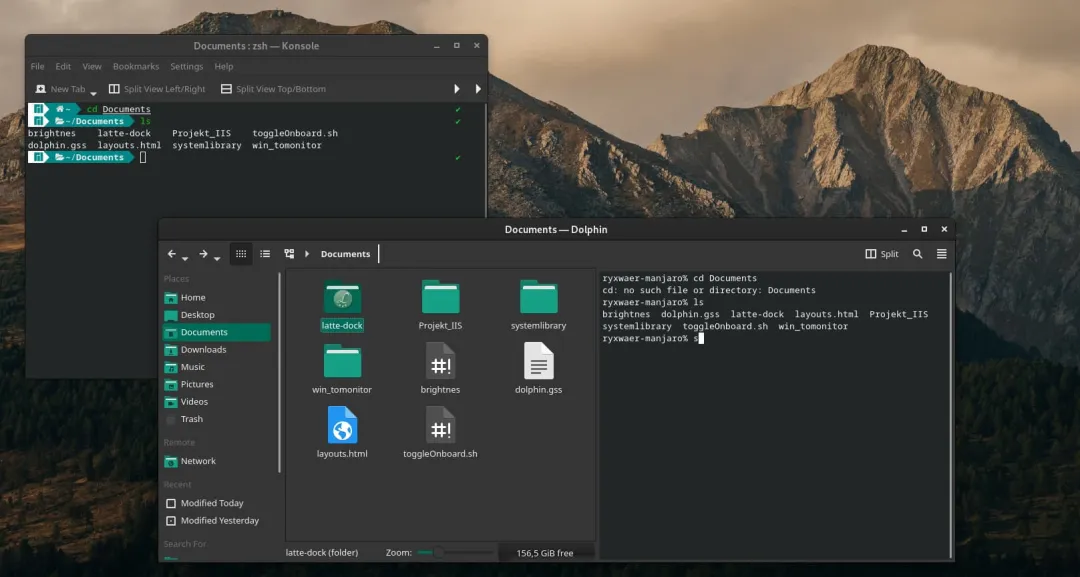Select the latte-dock folder icon
The width and height of the screenshot is (1080, 577).
point(342,297)
